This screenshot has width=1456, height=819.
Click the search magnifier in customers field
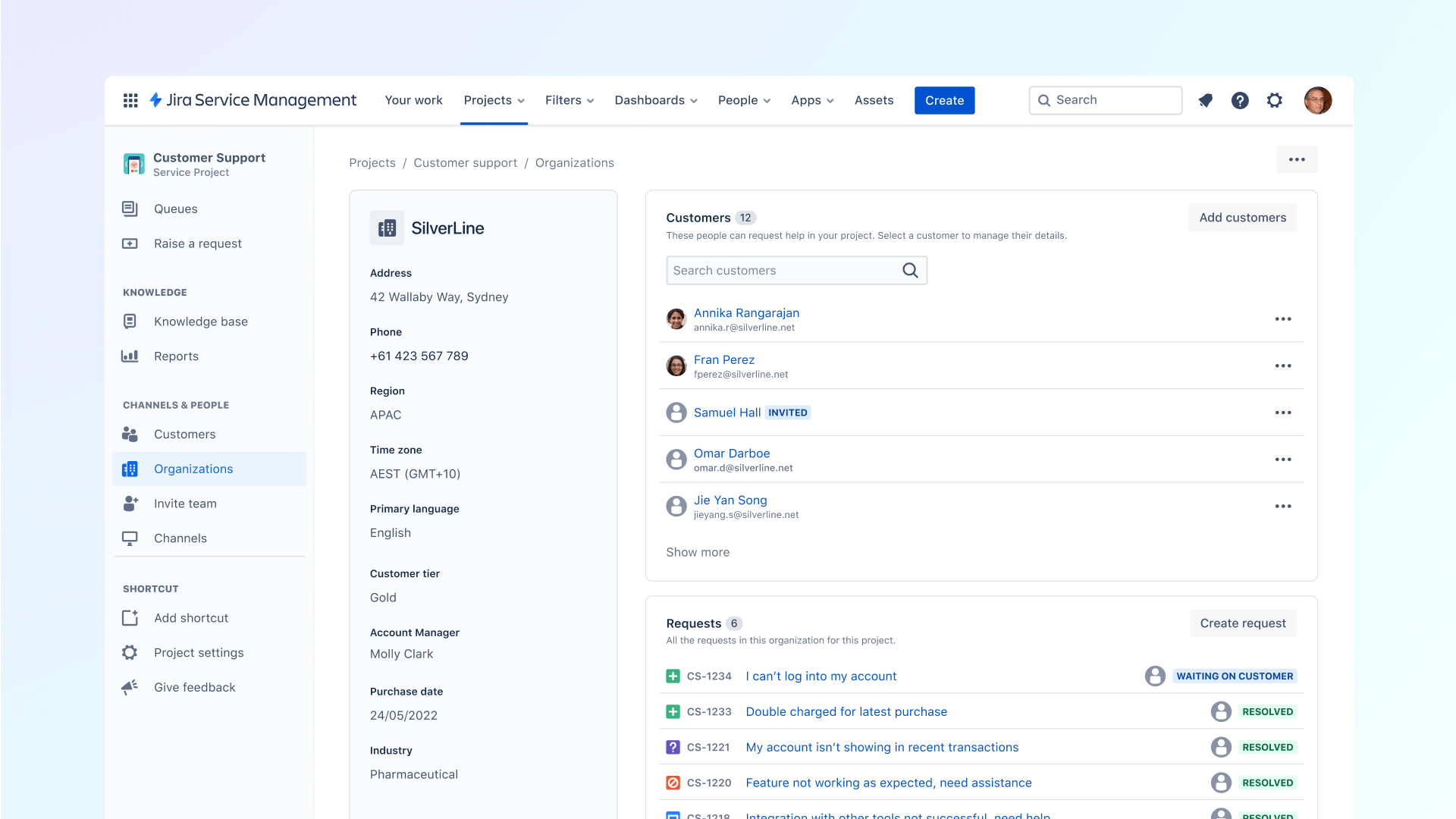click(910, 271)
